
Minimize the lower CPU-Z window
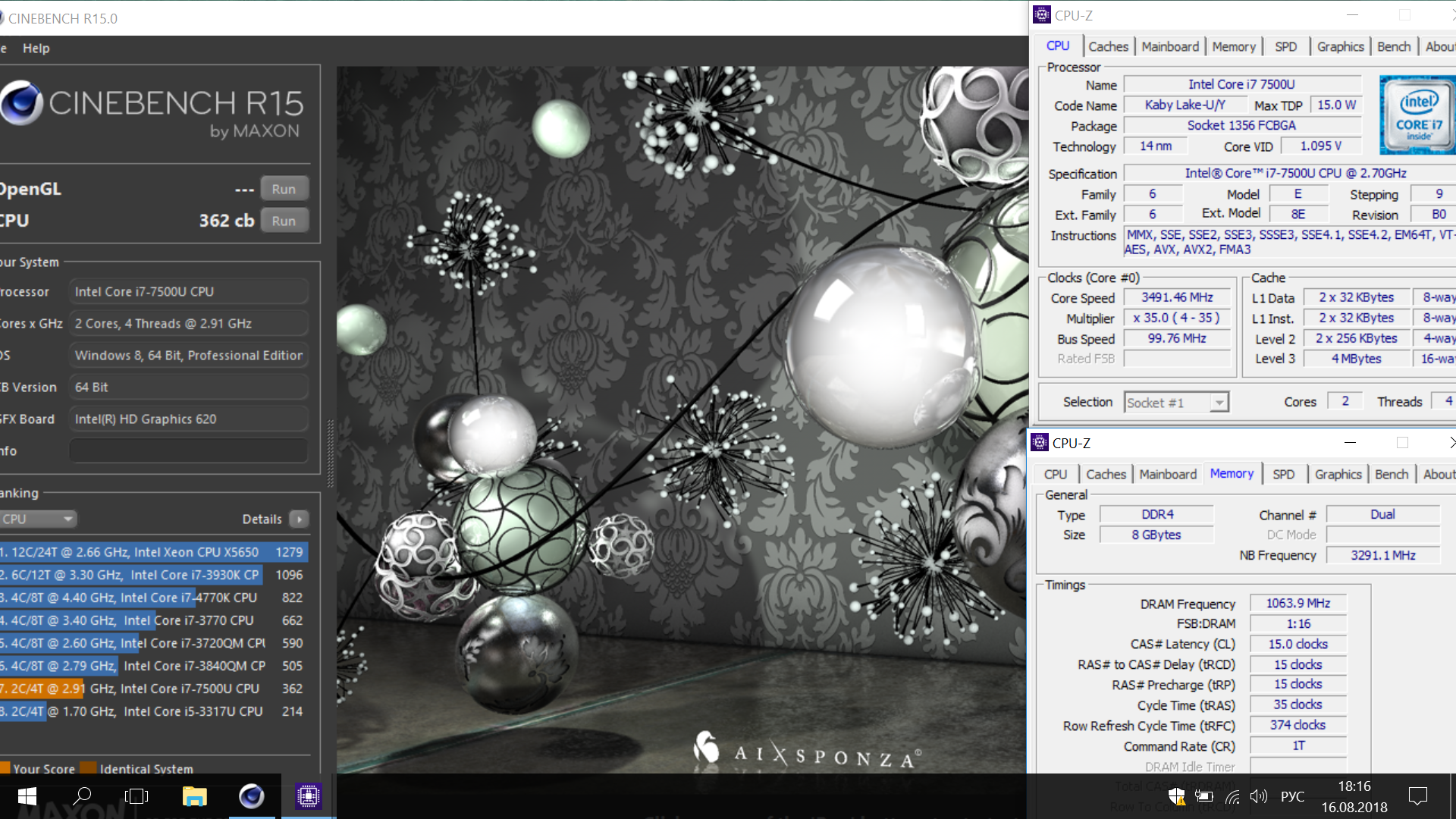1350,442
